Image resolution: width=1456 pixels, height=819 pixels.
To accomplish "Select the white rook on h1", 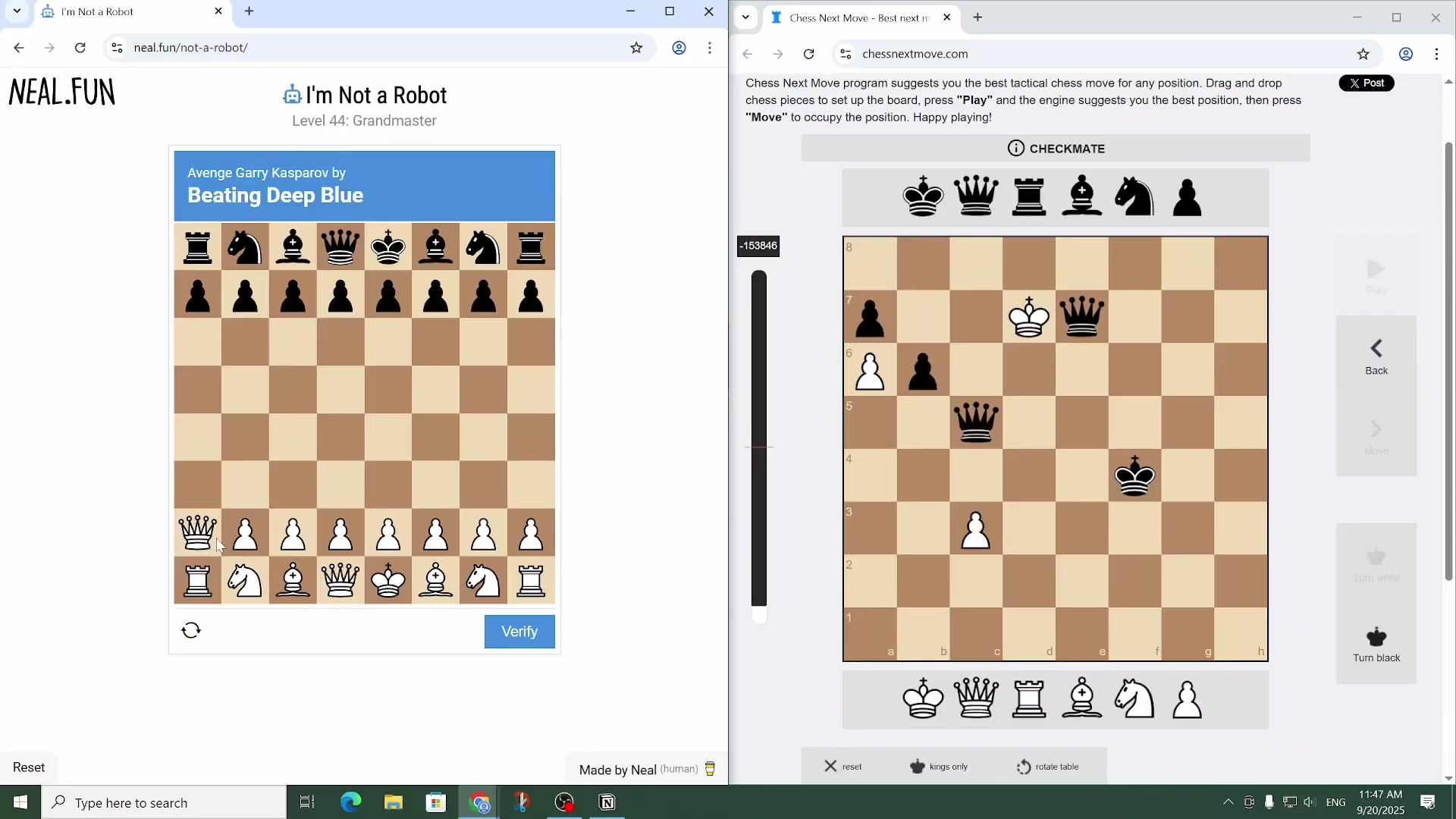I will pyautogui.click(x=531, y=581).
